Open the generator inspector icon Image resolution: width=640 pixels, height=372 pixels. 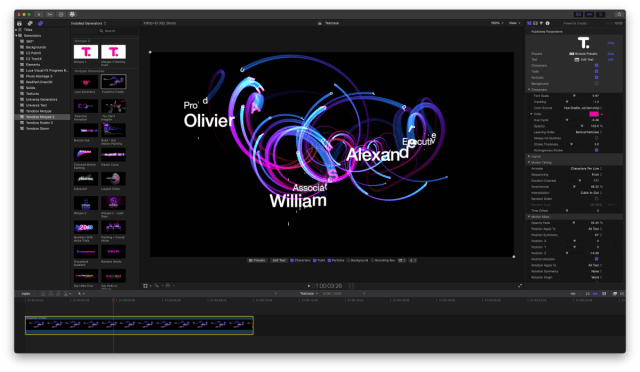click(x=529, y=23)
